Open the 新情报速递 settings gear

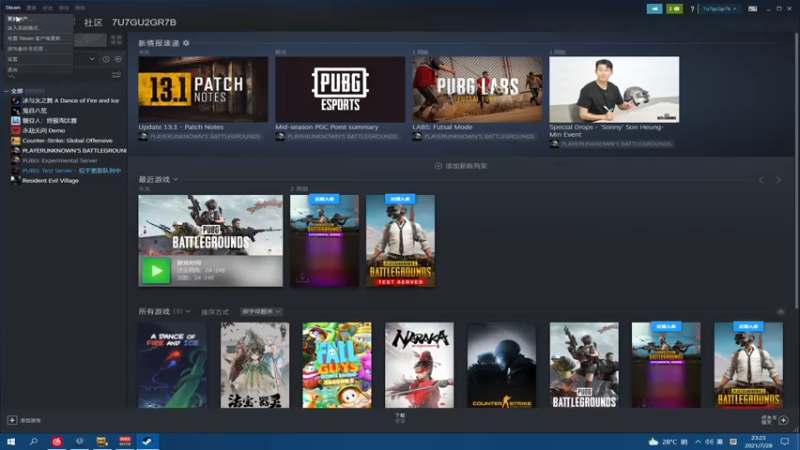[186, 43]
